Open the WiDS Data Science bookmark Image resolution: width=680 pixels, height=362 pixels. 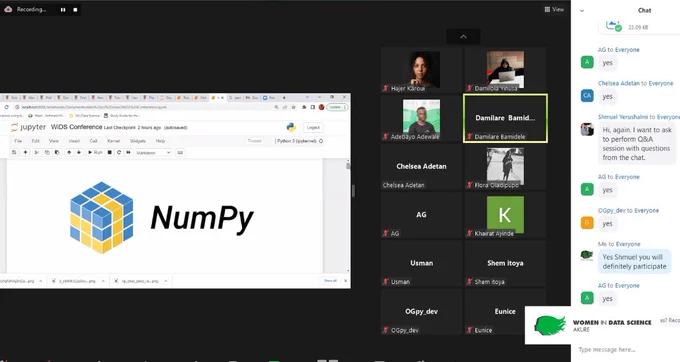coord(85,116)
